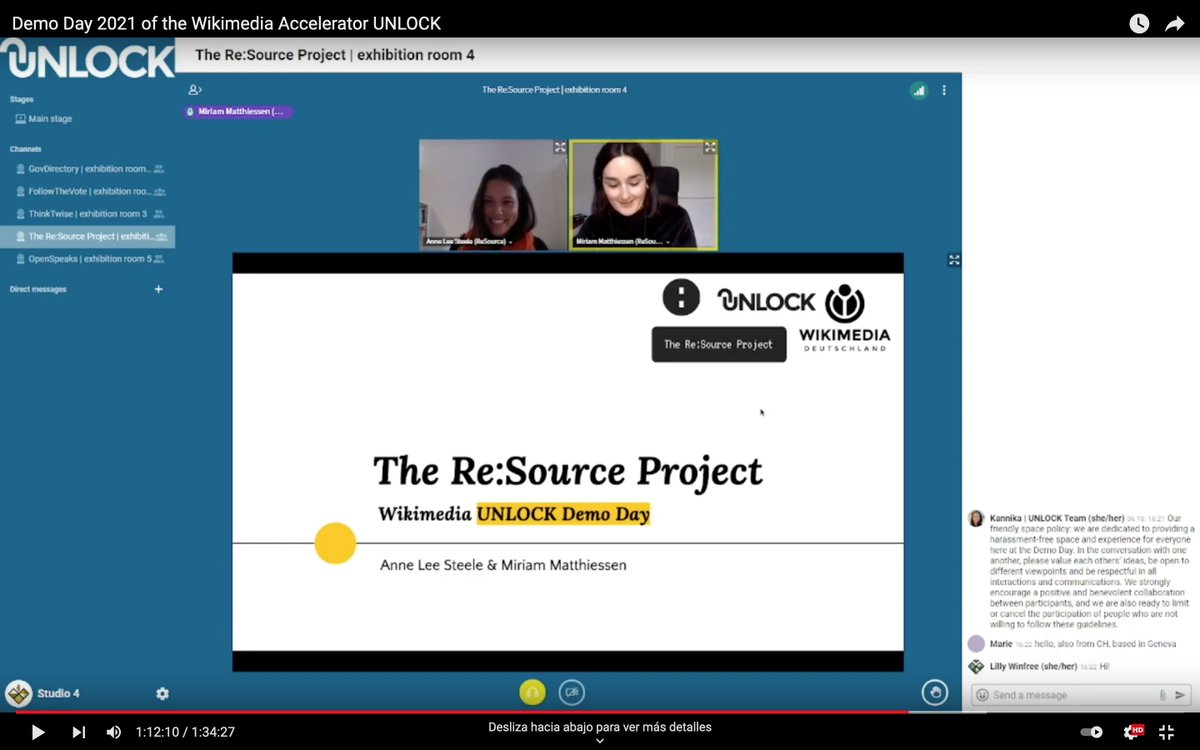Play the YouTube video
The width and height of the screenshot is (1200, 750).
pos(38,732)
